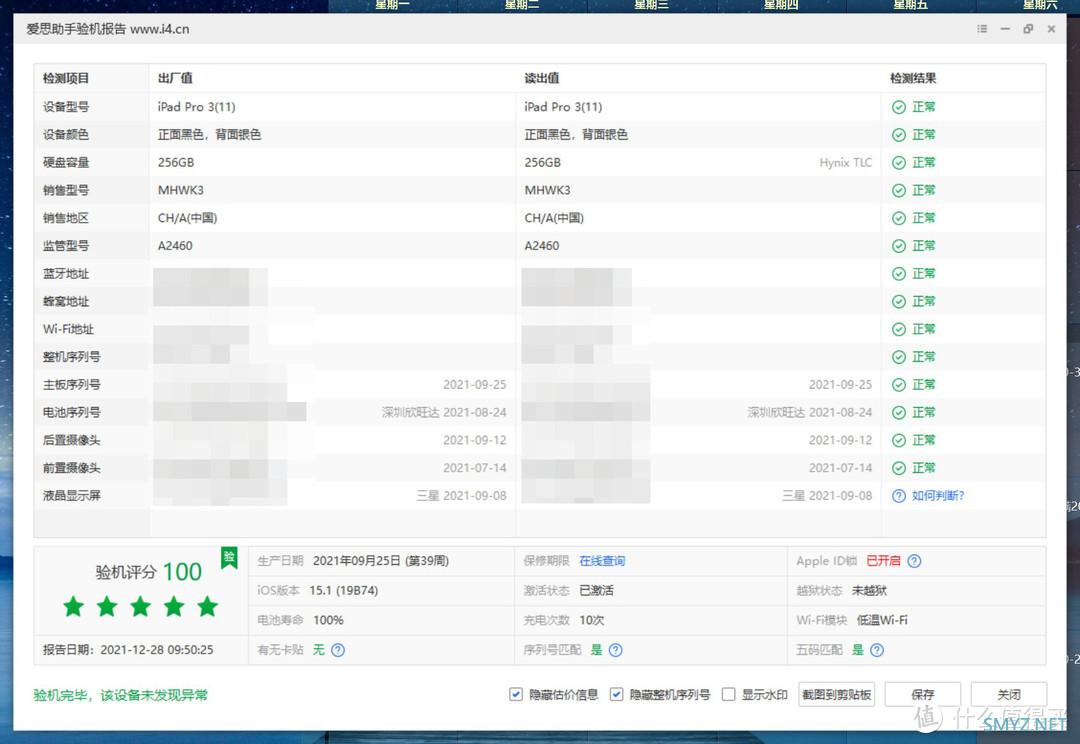Viewport: 1080px width, 744px height.
Task: Click the green check icon in 监管型号 row
Action: [x=899, y=246]
